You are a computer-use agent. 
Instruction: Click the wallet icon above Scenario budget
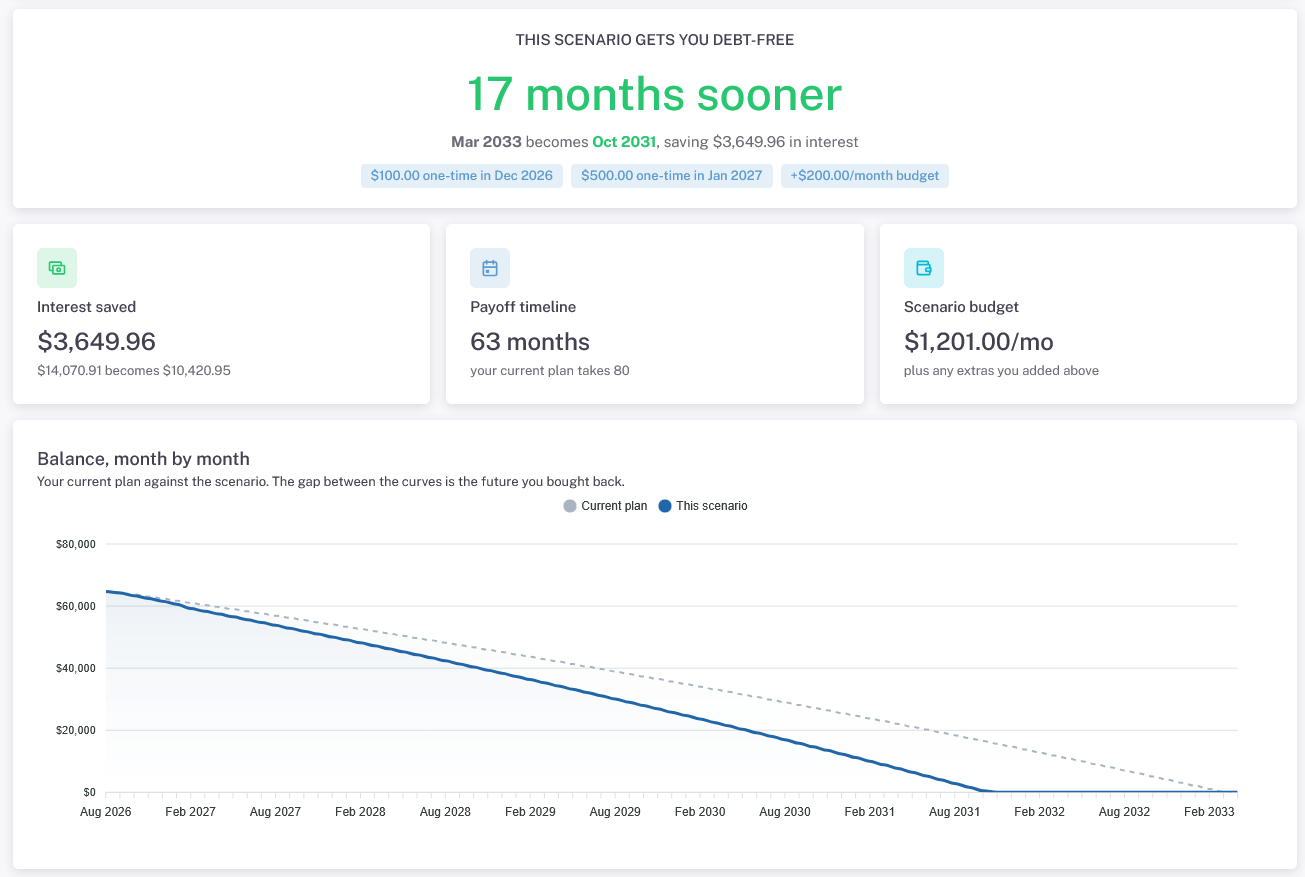point(924,268)
